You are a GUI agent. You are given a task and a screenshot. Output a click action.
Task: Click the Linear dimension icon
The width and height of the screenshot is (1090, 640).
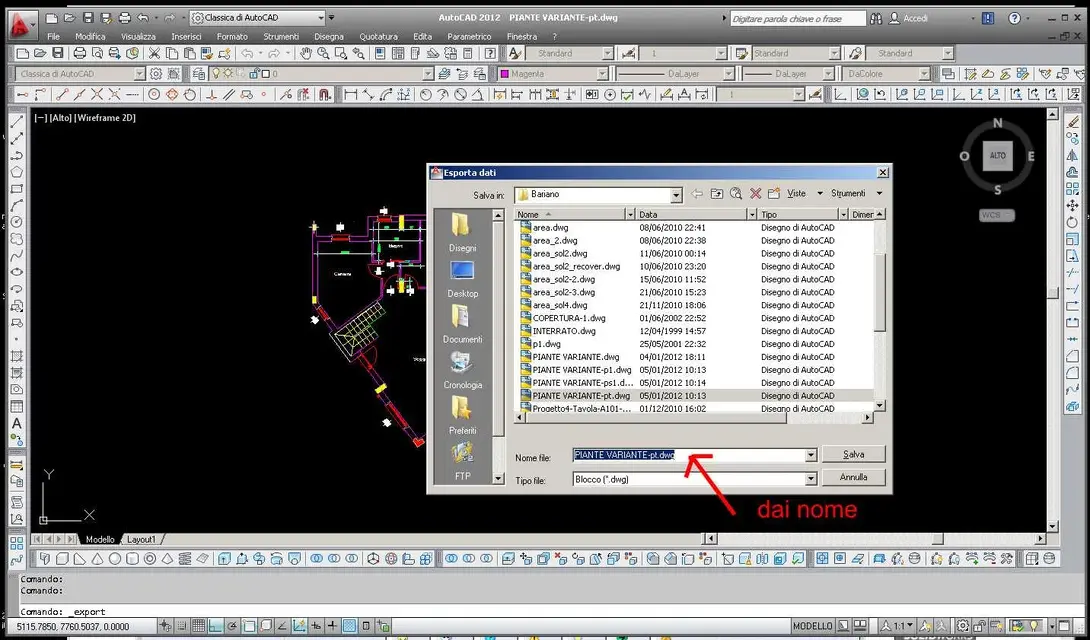(x=350, y=95)
